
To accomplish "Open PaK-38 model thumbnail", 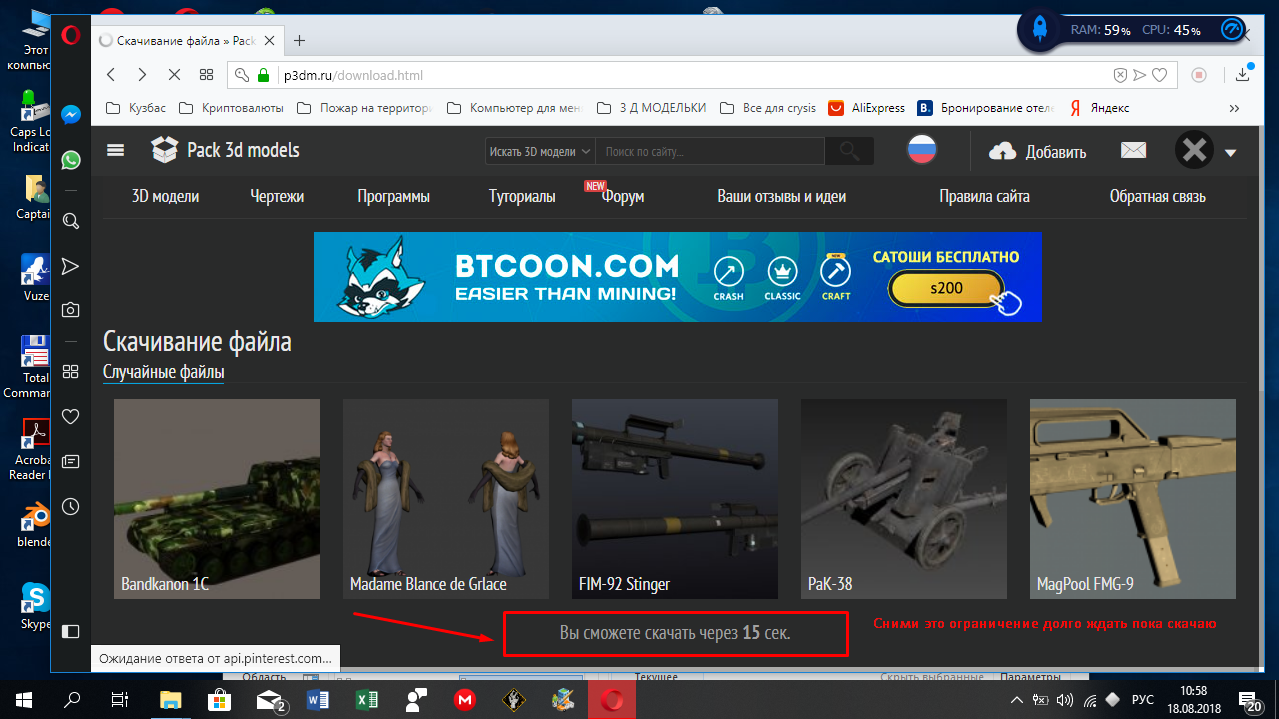I will 904,499.
